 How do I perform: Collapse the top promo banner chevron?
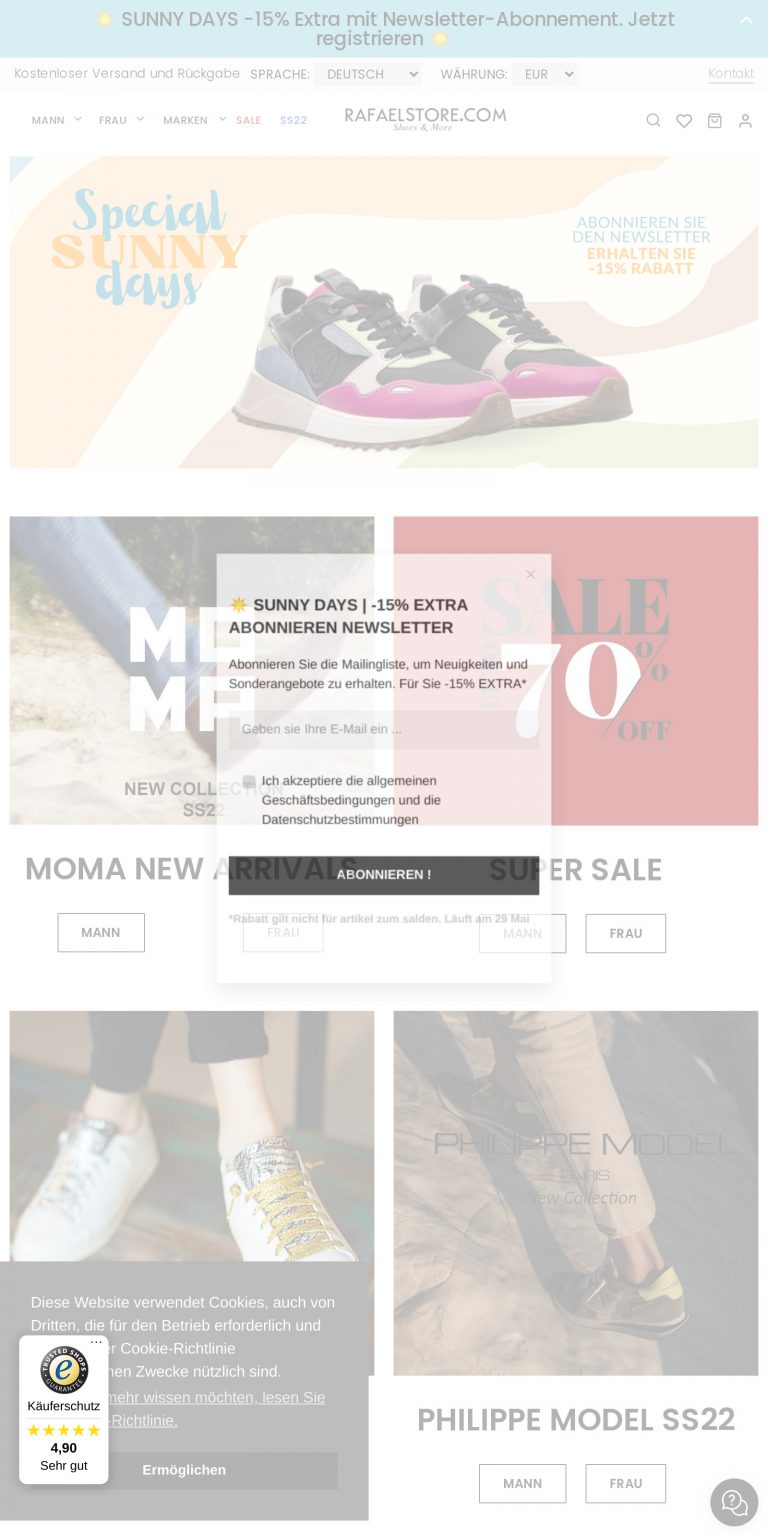pyautogui.click(x=746, y=20)
